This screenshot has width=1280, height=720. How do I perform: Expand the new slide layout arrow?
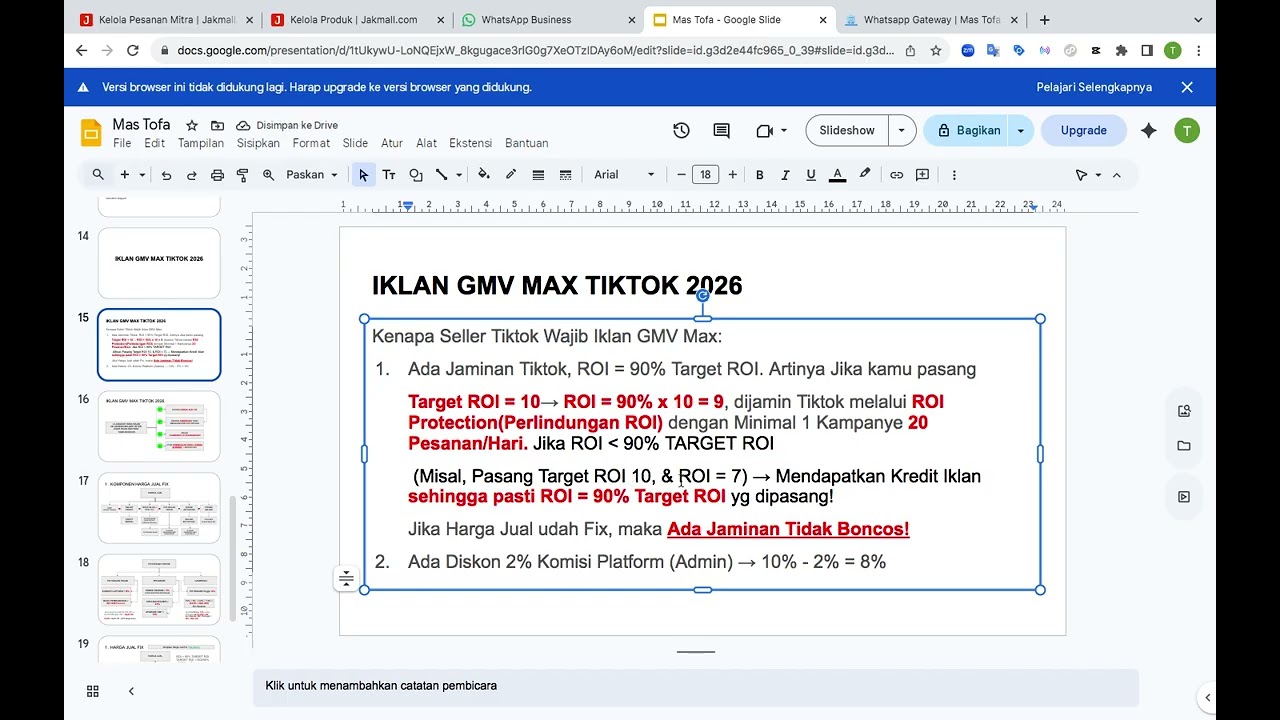(x=143, y=175)
